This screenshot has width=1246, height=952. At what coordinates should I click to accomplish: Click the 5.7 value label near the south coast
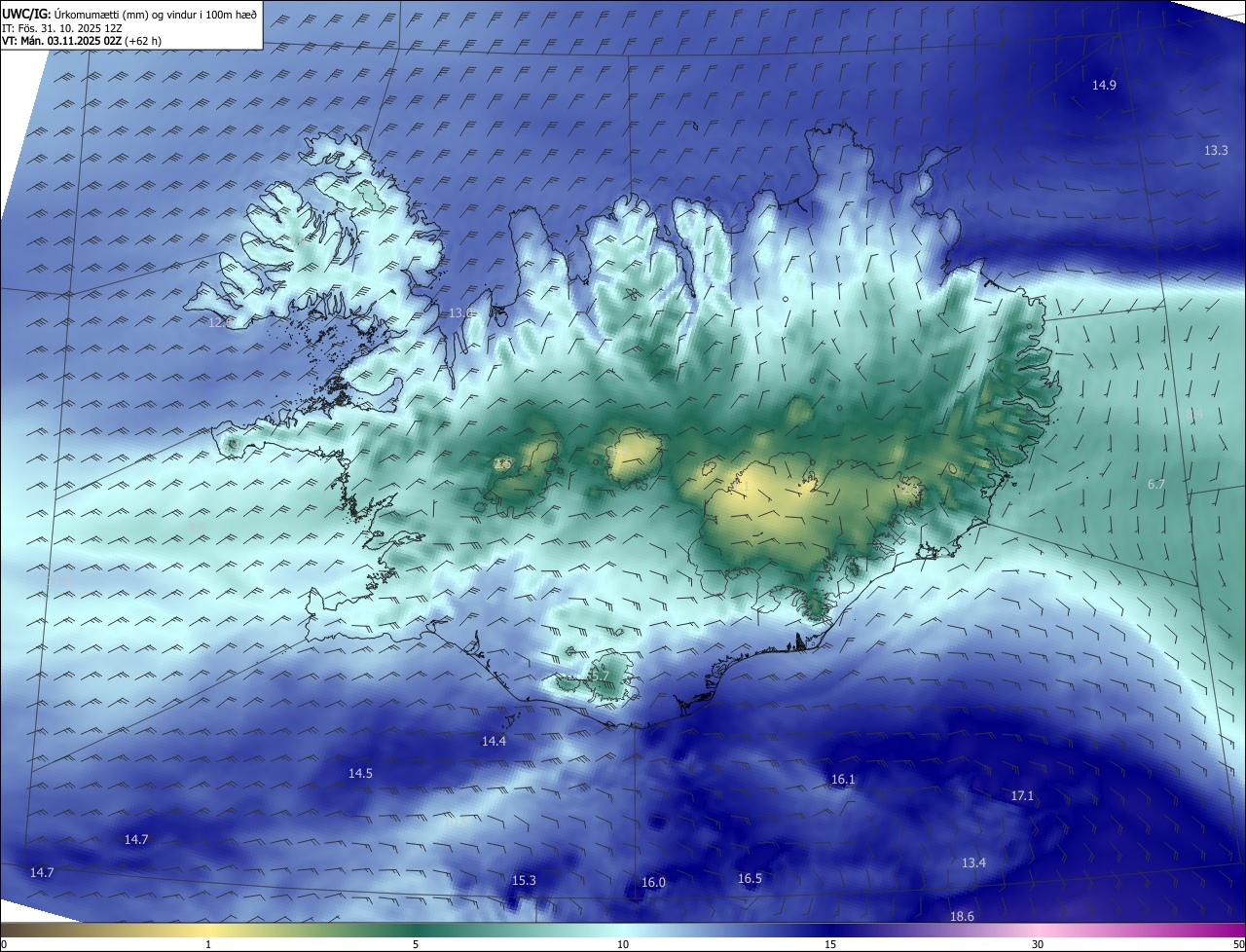coord(600,676)
